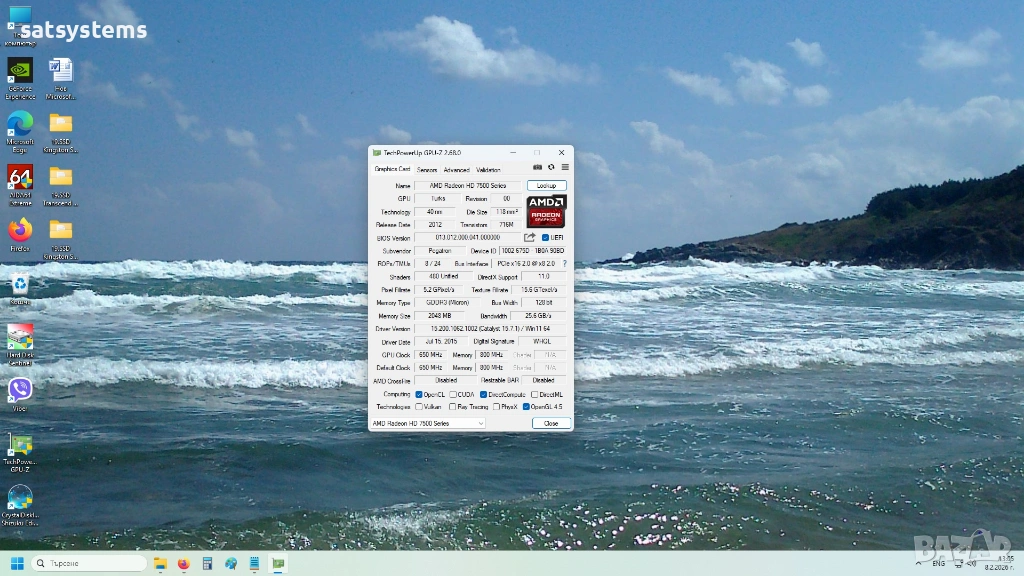Click the BIOS export share icon
Image resolution: width=1024 pixels, height=576 pixels.
531,237
